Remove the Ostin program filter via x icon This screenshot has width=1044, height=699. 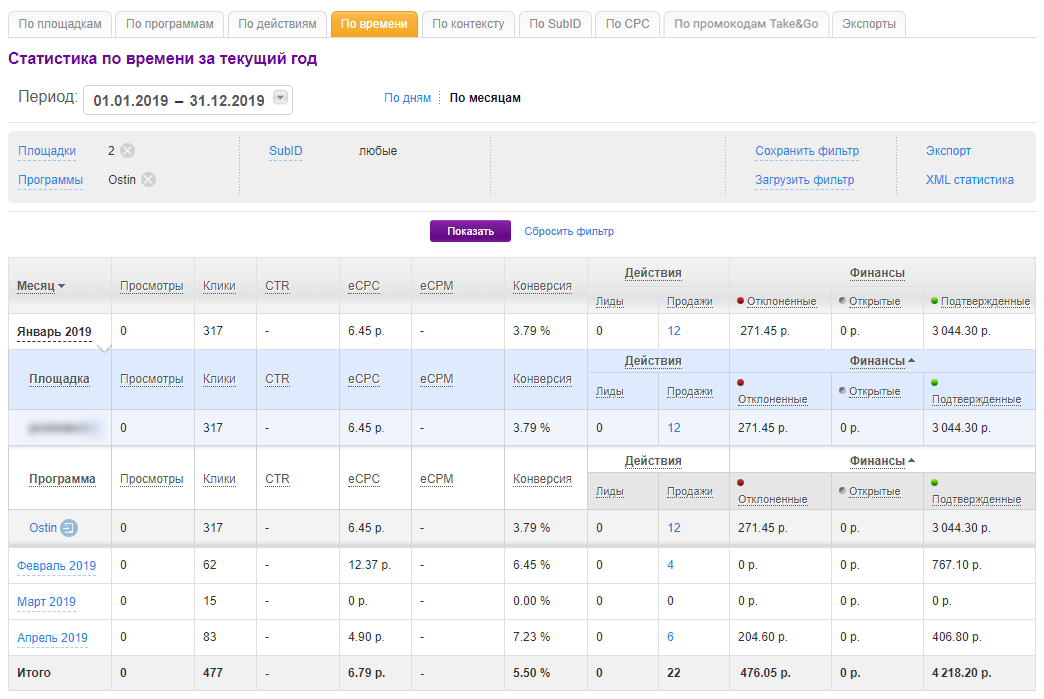[x=148, y=180]
